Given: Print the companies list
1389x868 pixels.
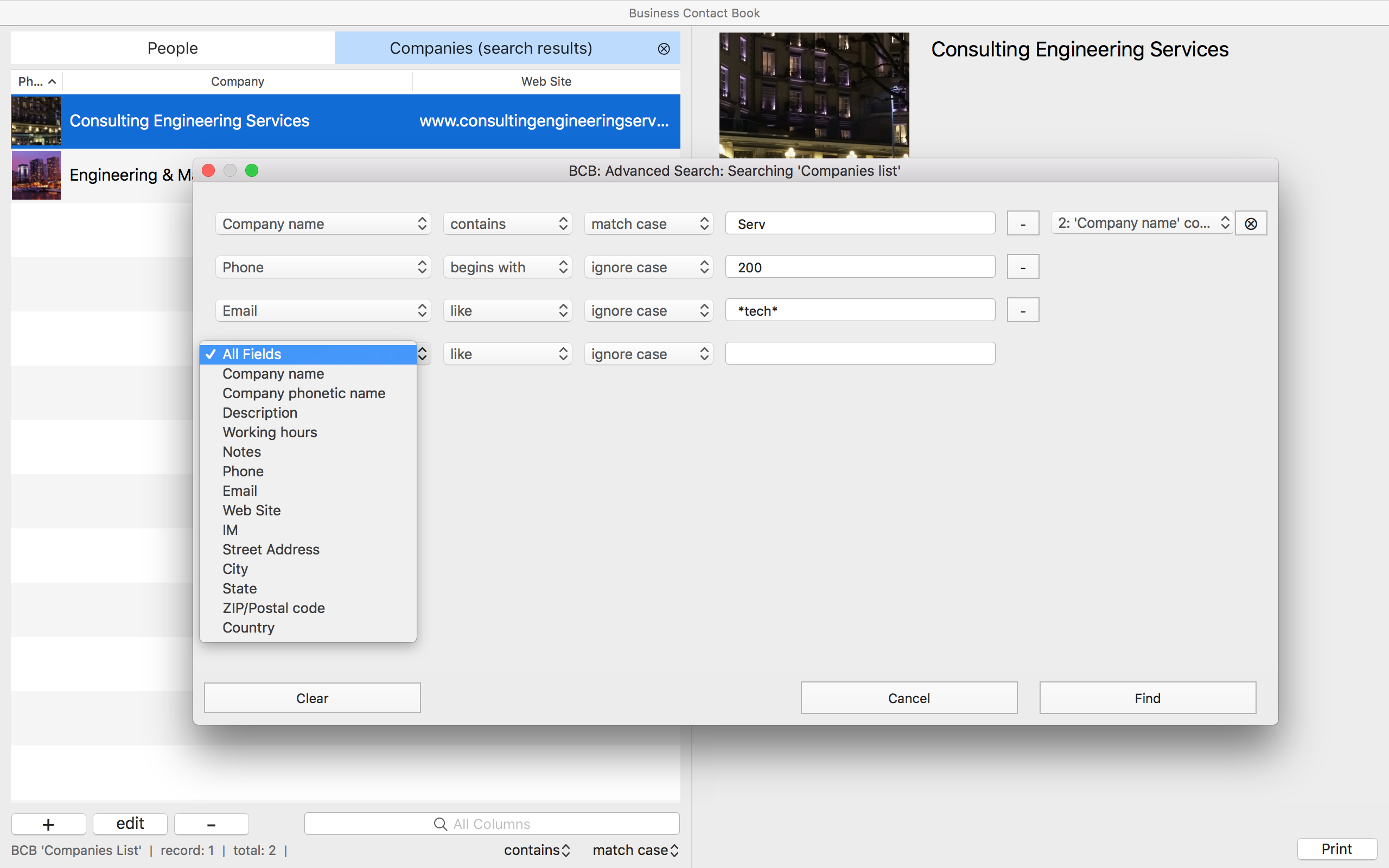Looking at the screenshot, I should click(x=1336, y=848).
